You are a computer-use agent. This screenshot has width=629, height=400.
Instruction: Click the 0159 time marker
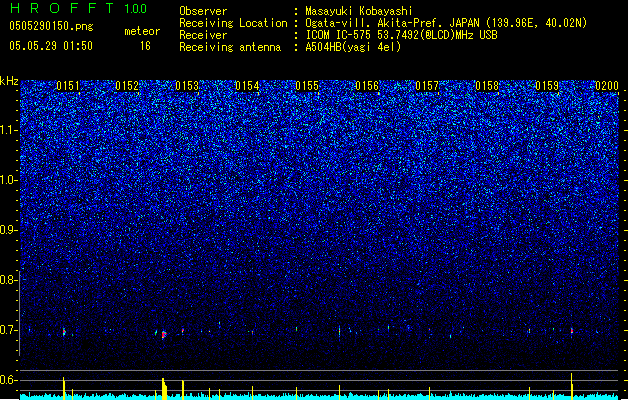point(547,86)
